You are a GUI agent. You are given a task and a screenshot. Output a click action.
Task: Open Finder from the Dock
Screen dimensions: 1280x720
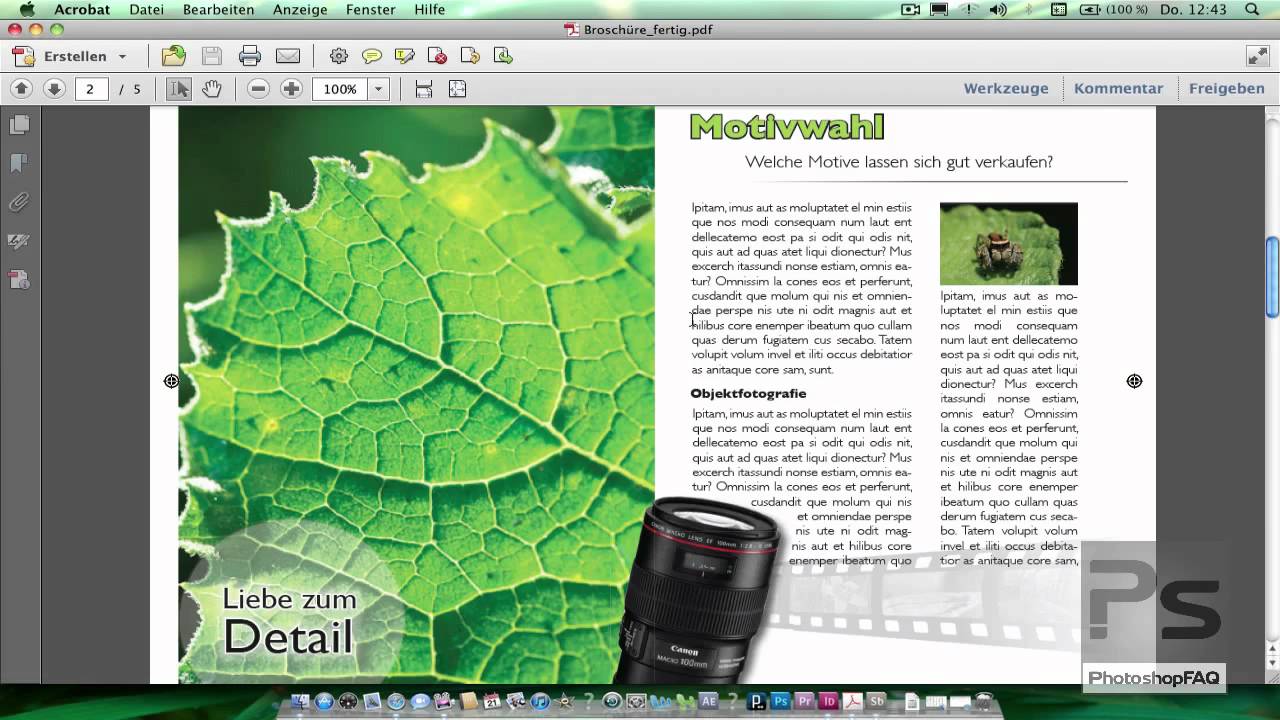(299, 702)
